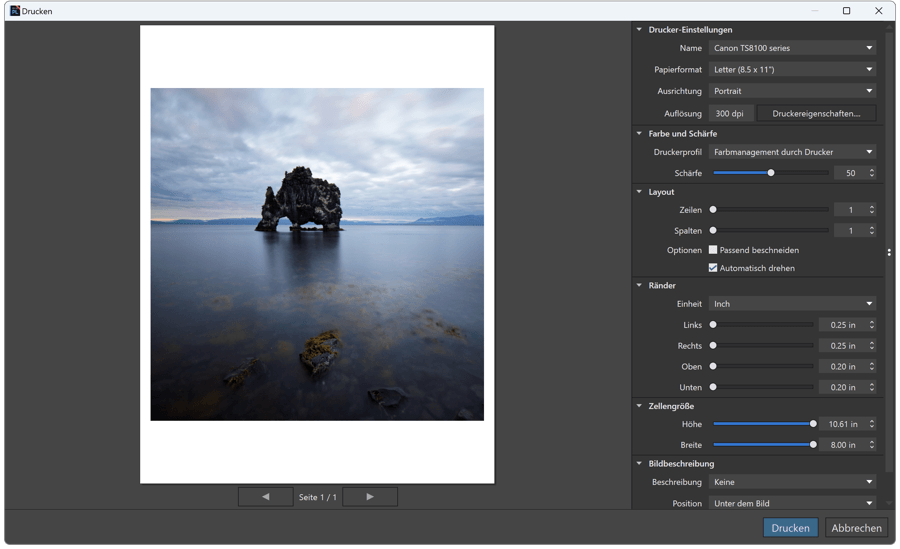Click the Zeilen stepper arrows
The height and width of the screenshot is (549, 900).
click(x=871, y=210)
